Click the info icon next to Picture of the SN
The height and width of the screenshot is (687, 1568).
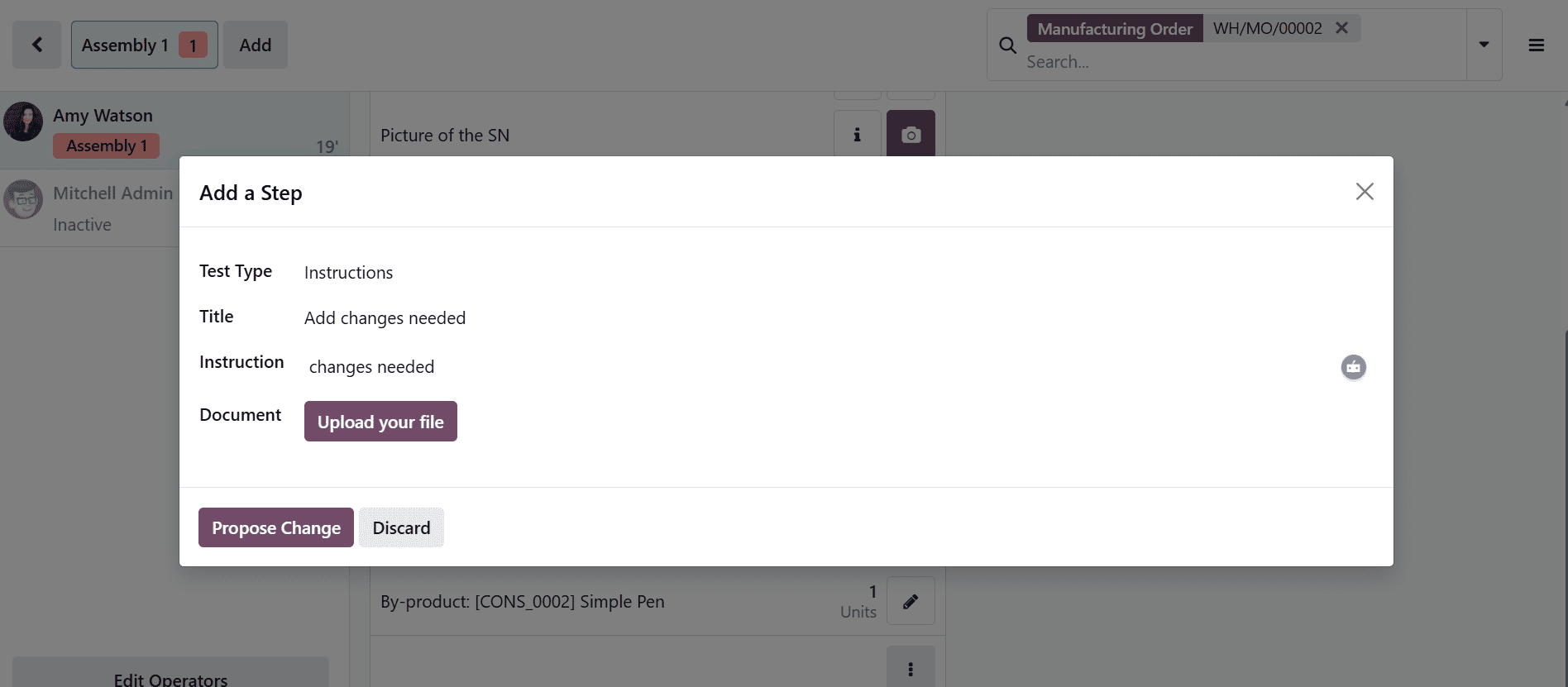(x=857, y=133)
